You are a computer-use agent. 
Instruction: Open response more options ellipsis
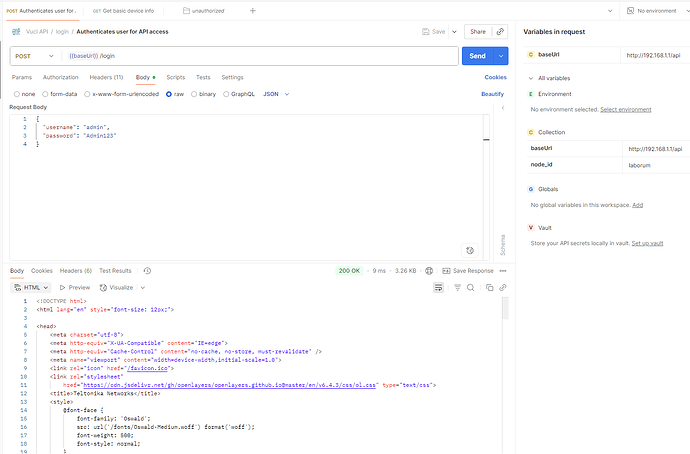tap(503, 271)
